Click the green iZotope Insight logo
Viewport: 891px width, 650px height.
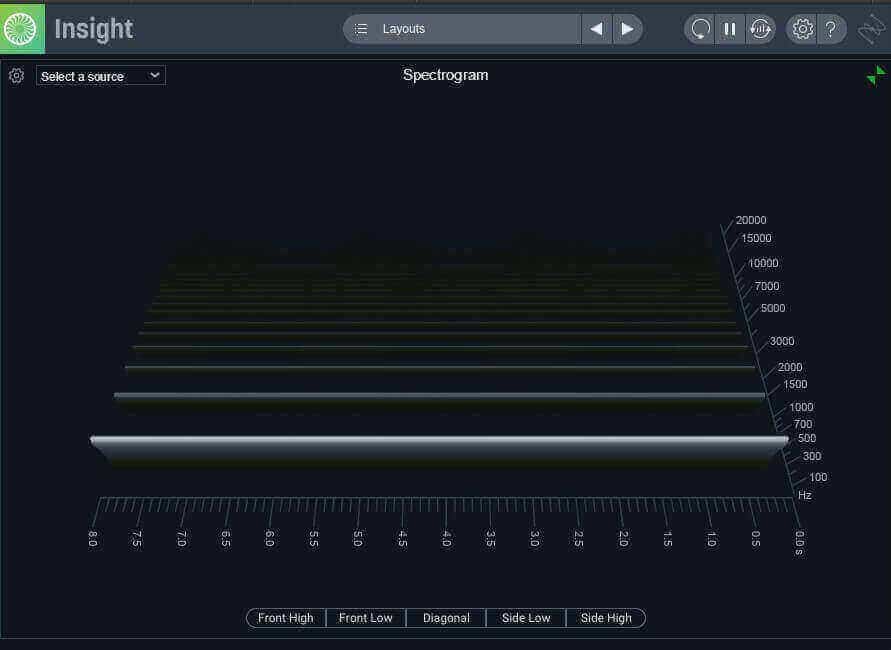(22, 28)
